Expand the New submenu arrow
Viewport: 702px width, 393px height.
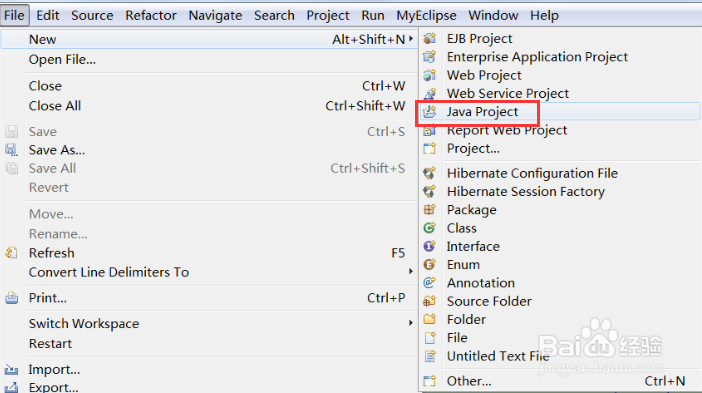pyautogui.click(x=411, y=39)
